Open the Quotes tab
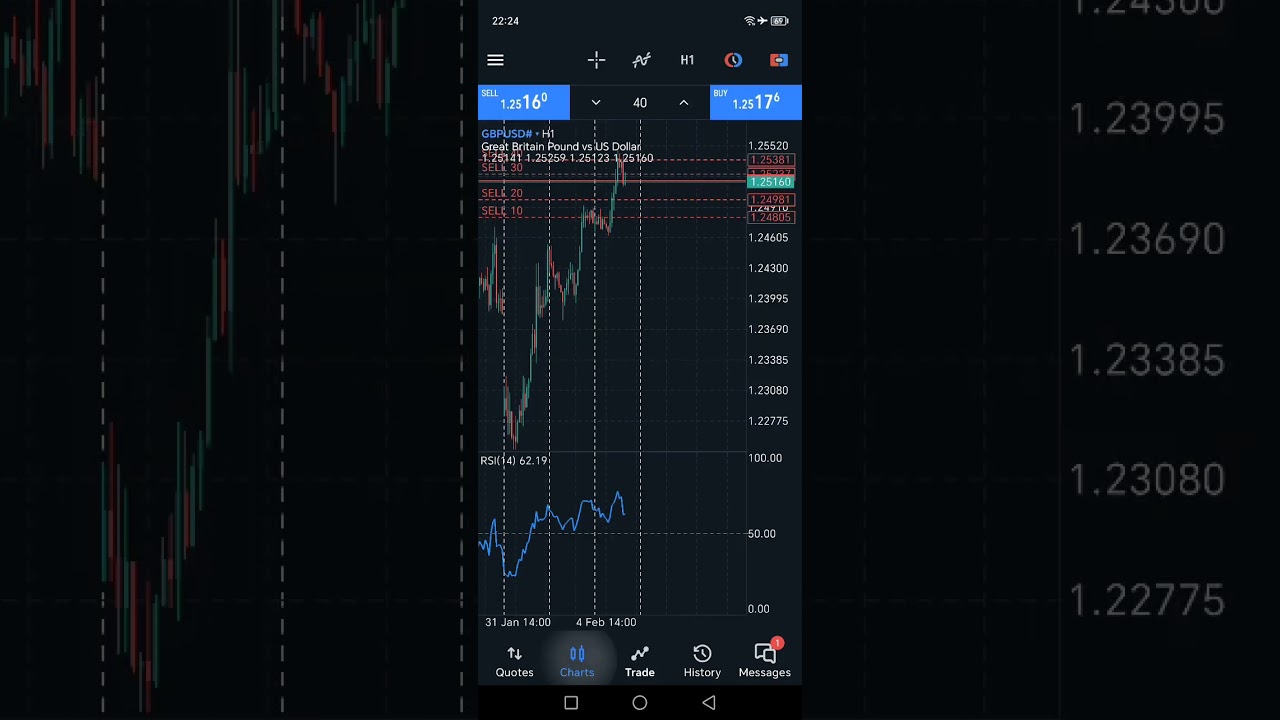This screenshot has height=720, width=1280. click(x=514, y=662)
